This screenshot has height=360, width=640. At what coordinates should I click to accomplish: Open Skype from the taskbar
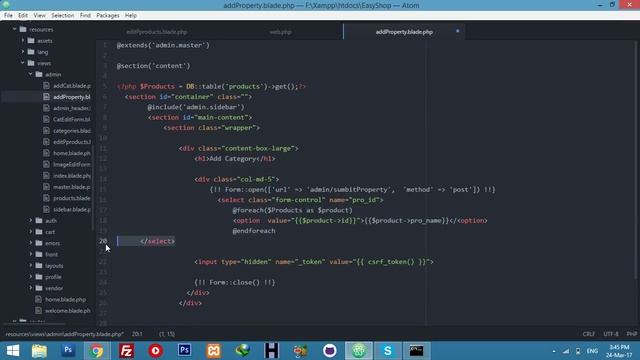coord(387,351)
